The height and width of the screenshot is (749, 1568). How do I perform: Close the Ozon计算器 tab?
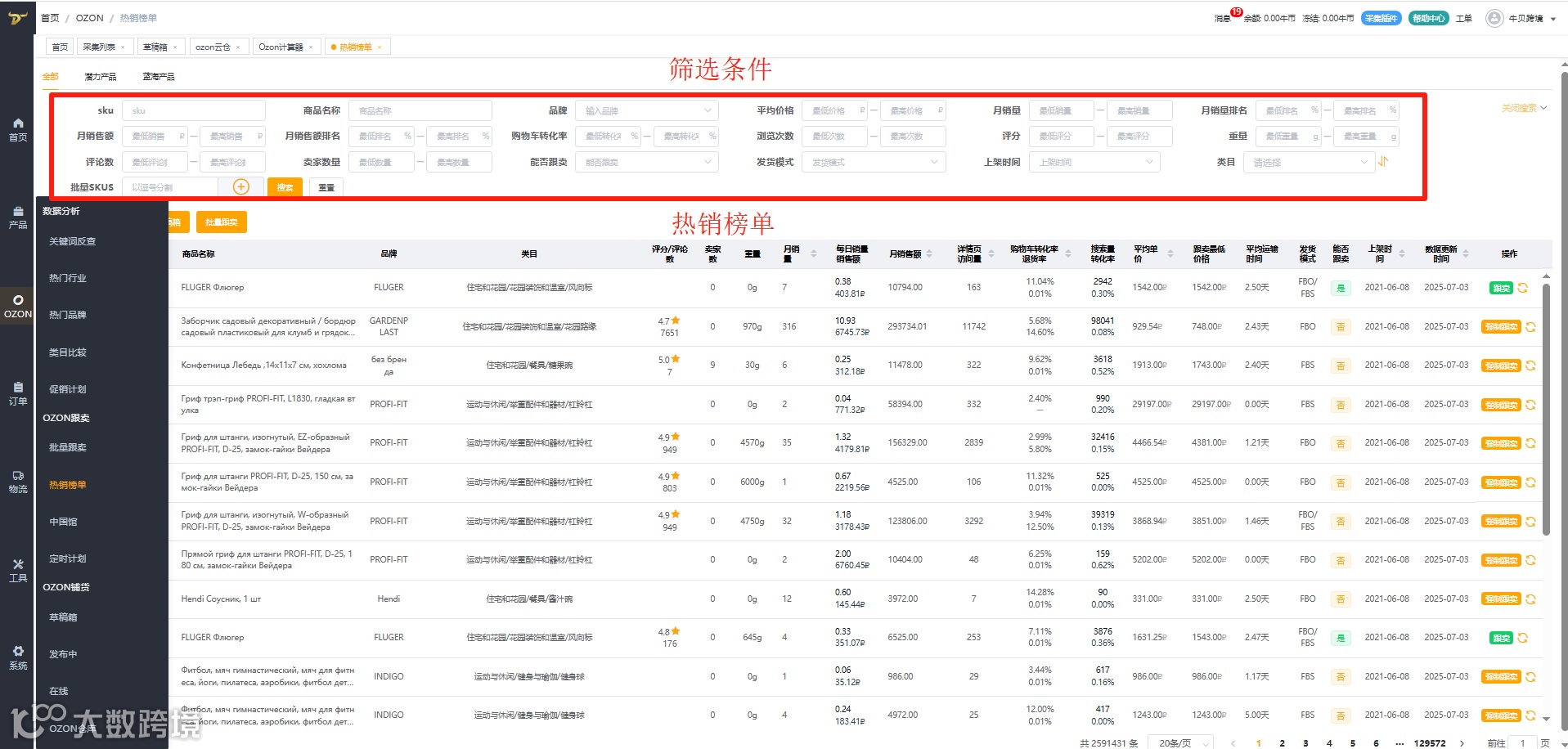click(x=311, y=47)
